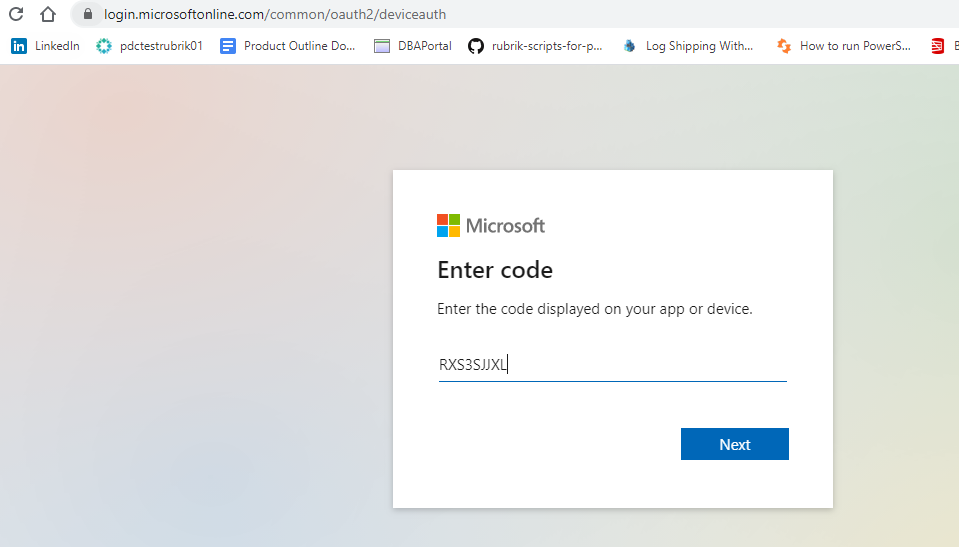View site security lock information
The height and width of the screenshot is (547, 959).
coord(87,15)
